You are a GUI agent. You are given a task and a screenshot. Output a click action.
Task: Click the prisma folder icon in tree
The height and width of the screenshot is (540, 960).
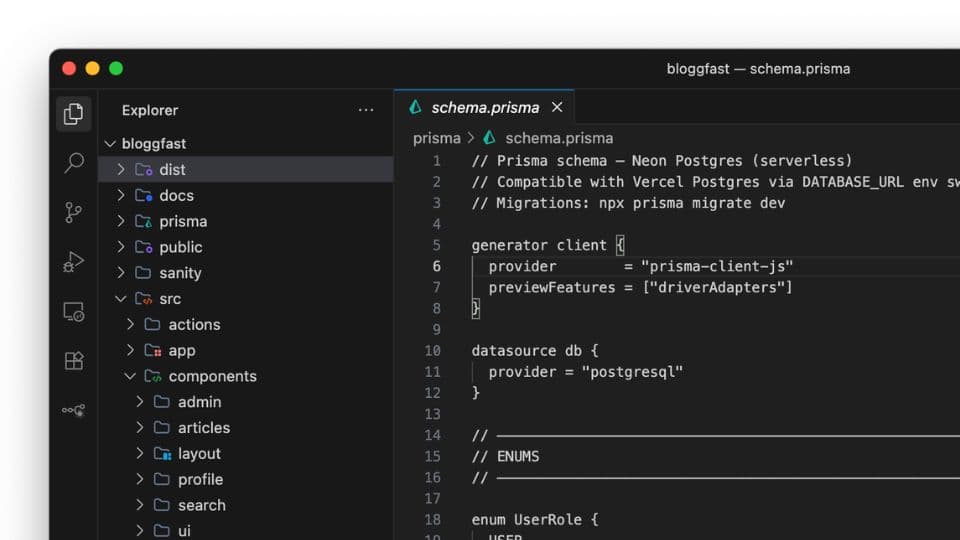[144, 221]
